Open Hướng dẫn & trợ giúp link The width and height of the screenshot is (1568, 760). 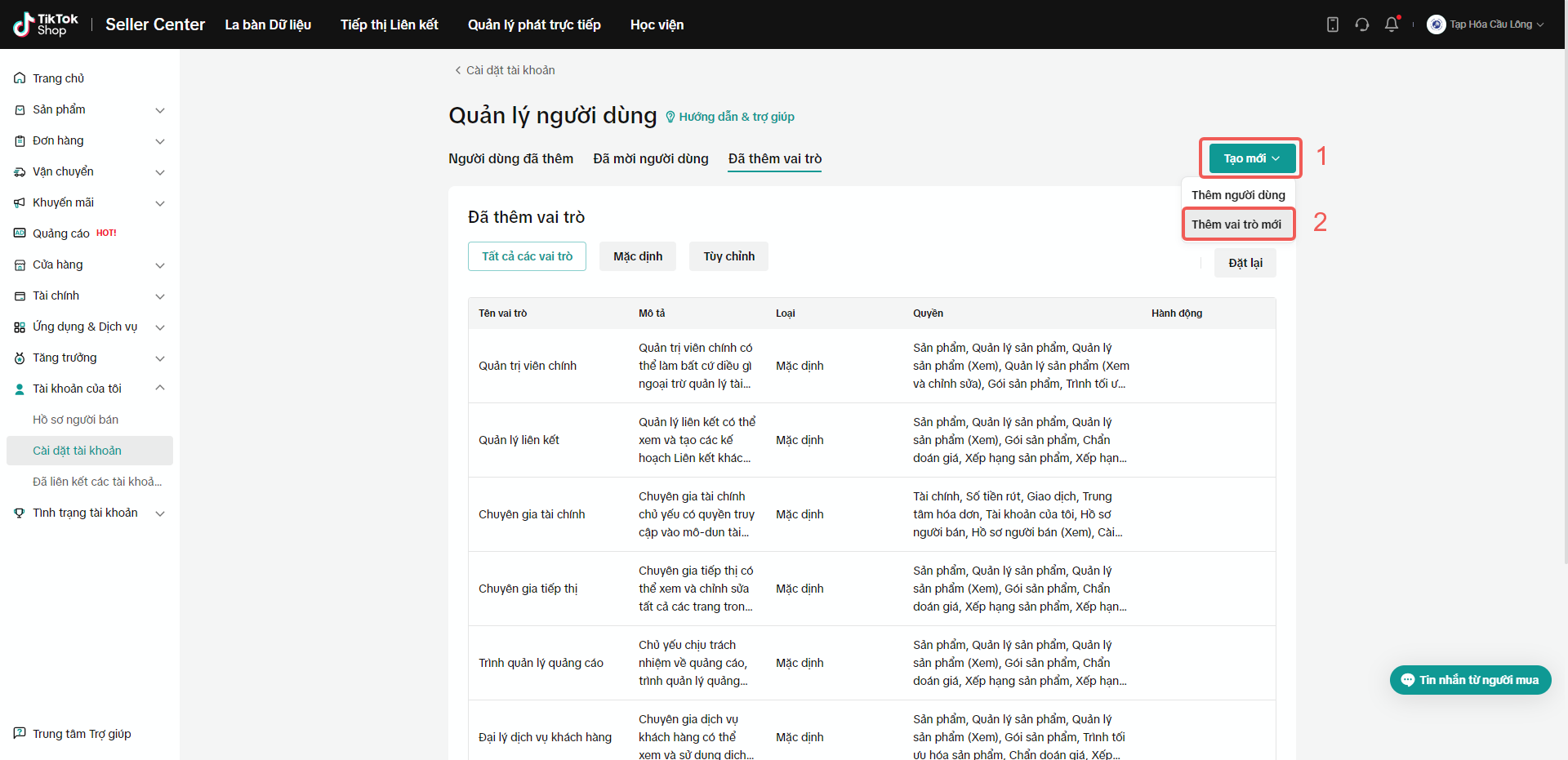coord(736,117)
